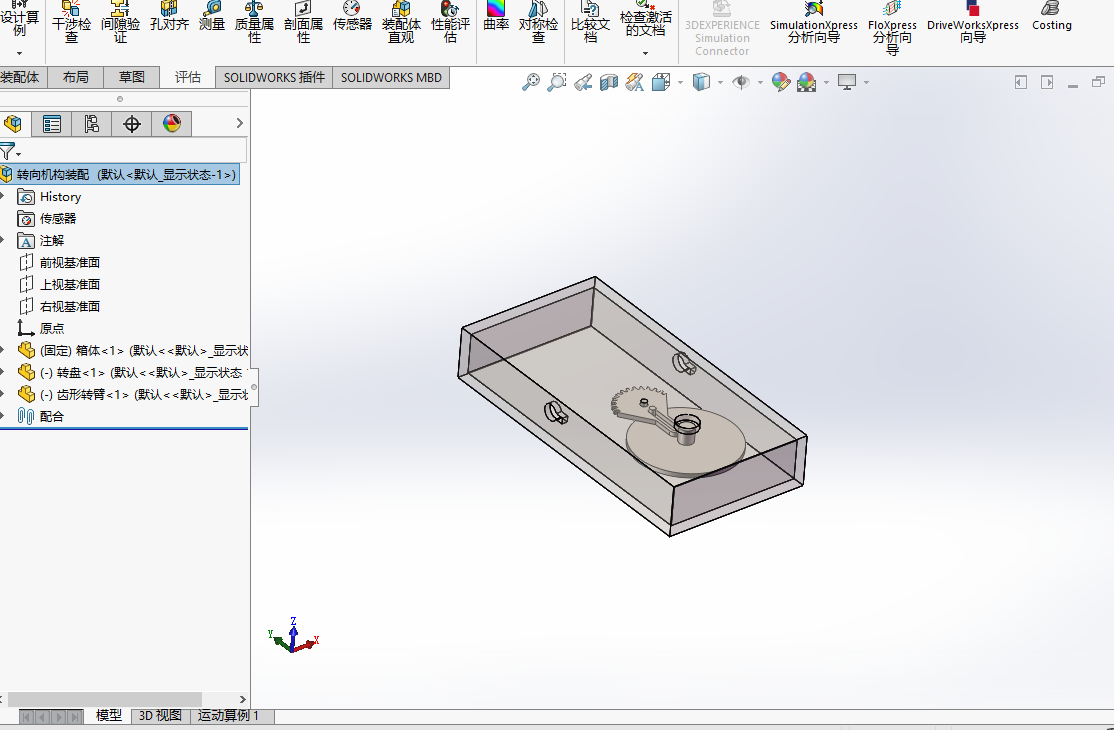This screenshot has height=730, width=1114.
Task: Click Display Style icon
Action: pyautogui.click(x=701, y=82)
